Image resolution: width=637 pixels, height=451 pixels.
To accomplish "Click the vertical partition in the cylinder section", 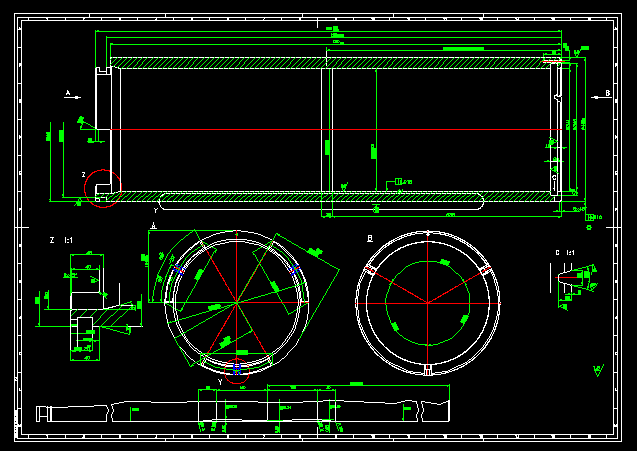I will 326,130.
